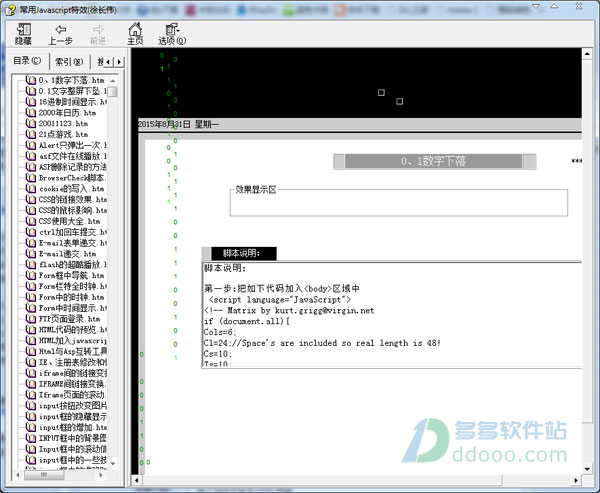Image resolution: width=600 pixels, height=493 pixels.
Task: Click the content pane scroll-down arrow
Action: (587, 469)
